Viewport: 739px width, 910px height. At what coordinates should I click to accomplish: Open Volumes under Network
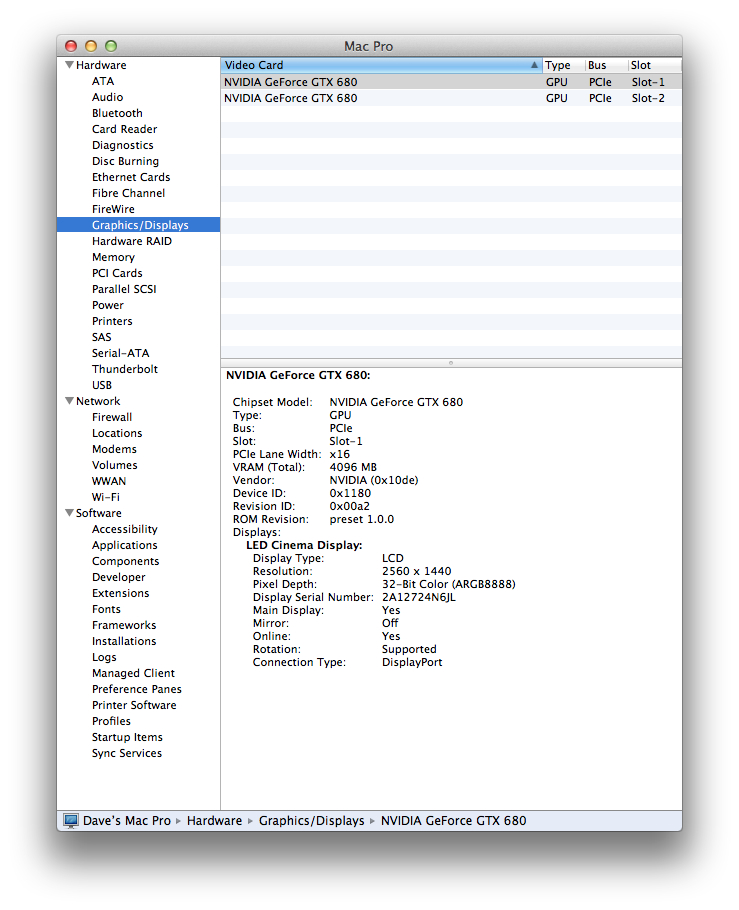pyautogui.click(x=115, y=465)
